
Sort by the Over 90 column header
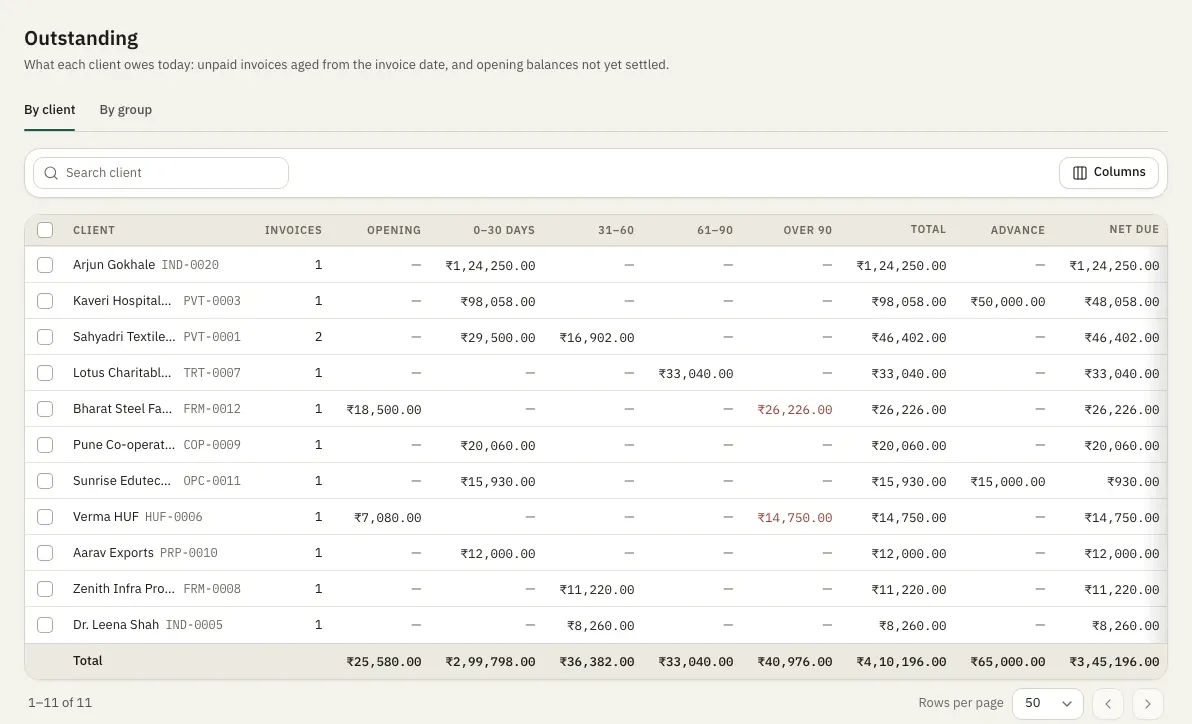[x=807, y=230]
